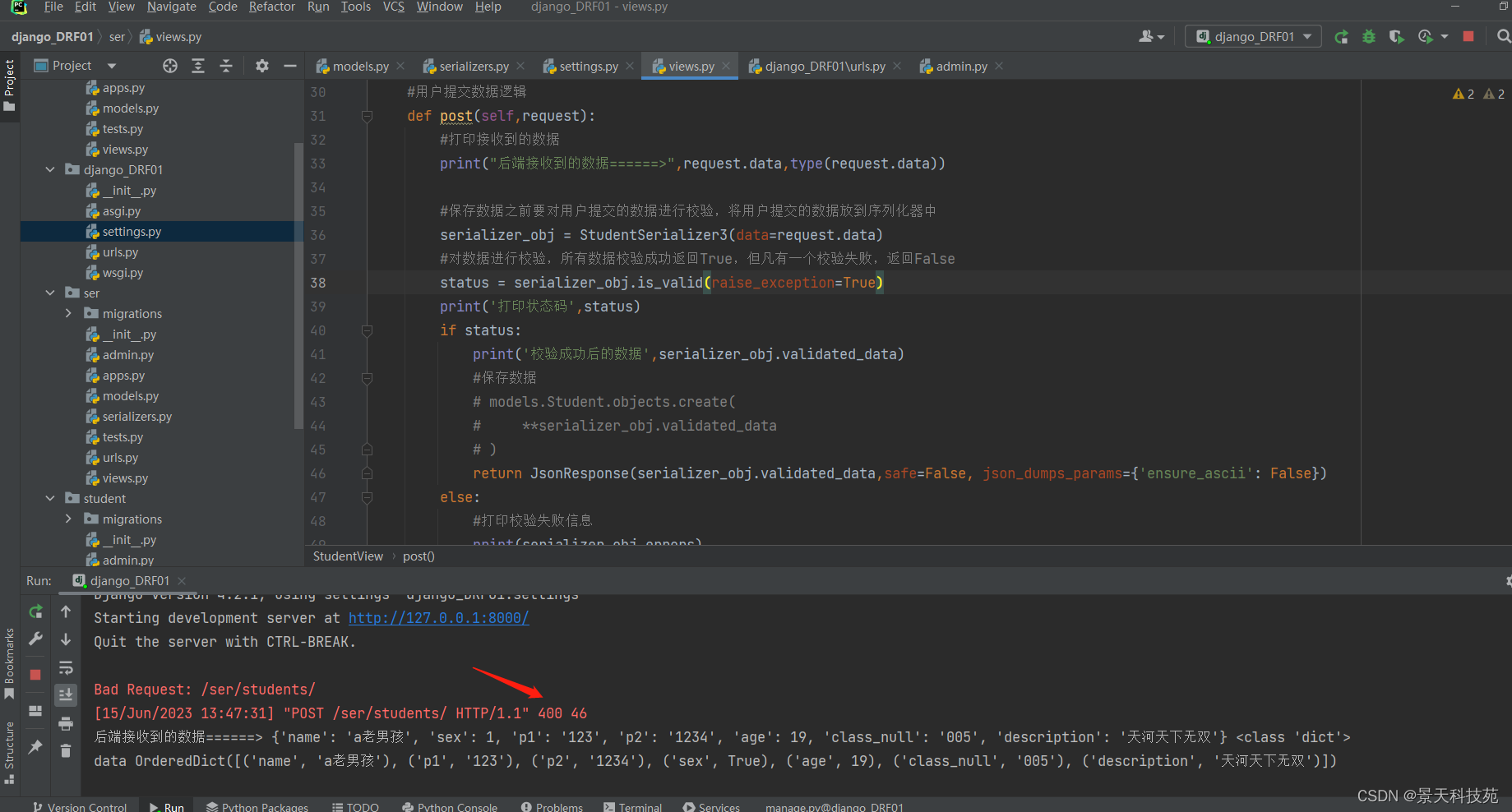Open Python Console tool window

coord(450,806)
